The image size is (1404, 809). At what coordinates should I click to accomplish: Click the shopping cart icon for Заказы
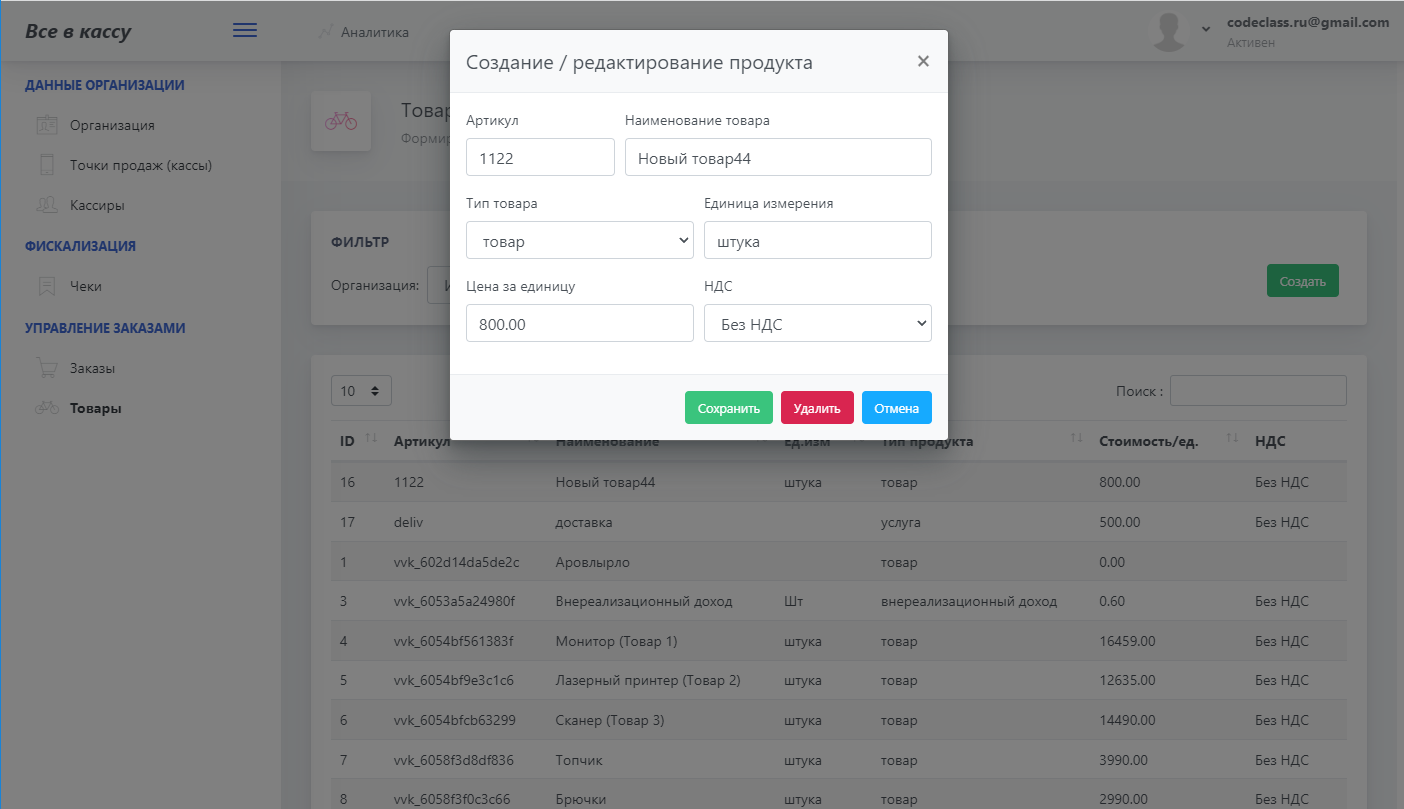pyautogui.click(x=46, y=368)
